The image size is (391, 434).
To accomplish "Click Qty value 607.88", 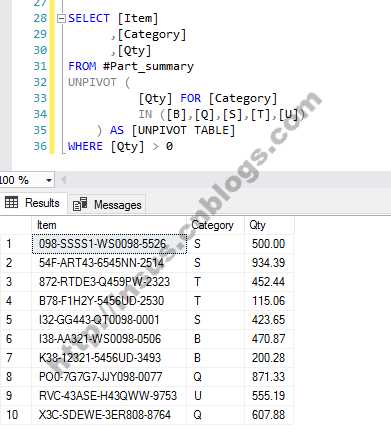I will pyautogui.click(x=269, y=415).
